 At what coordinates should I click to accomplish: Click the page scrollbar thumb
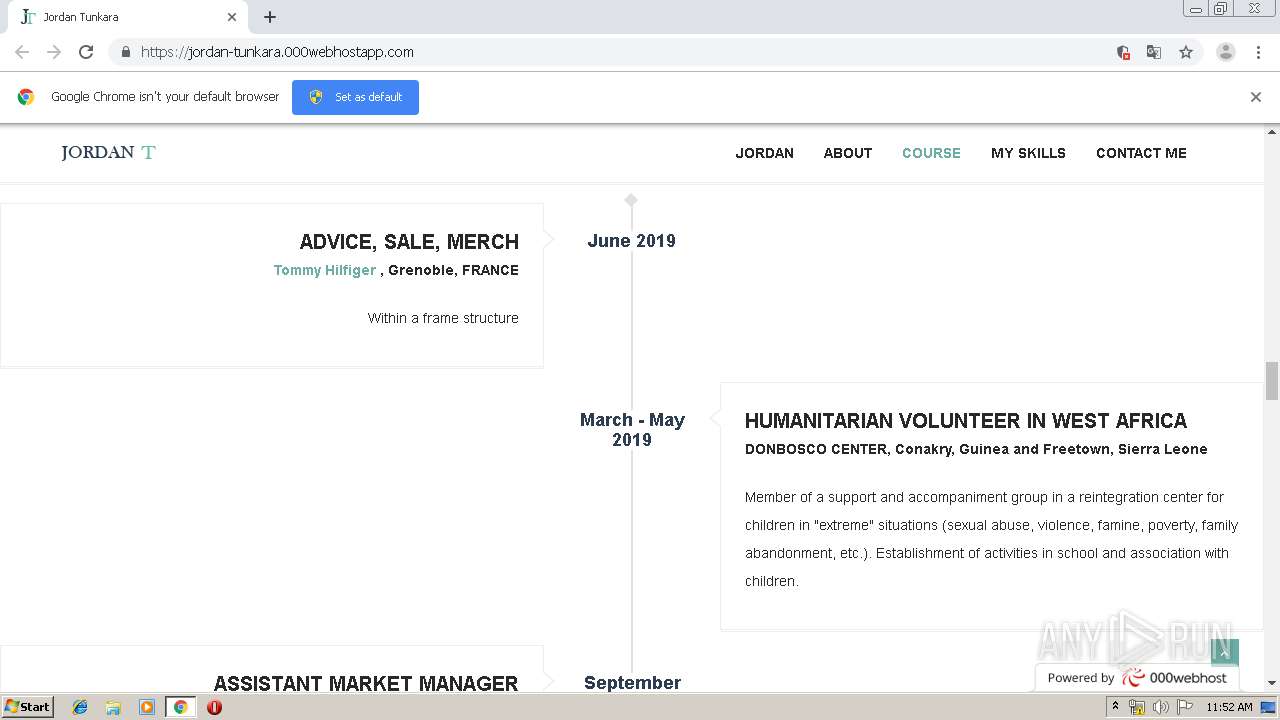[1272, 380]
